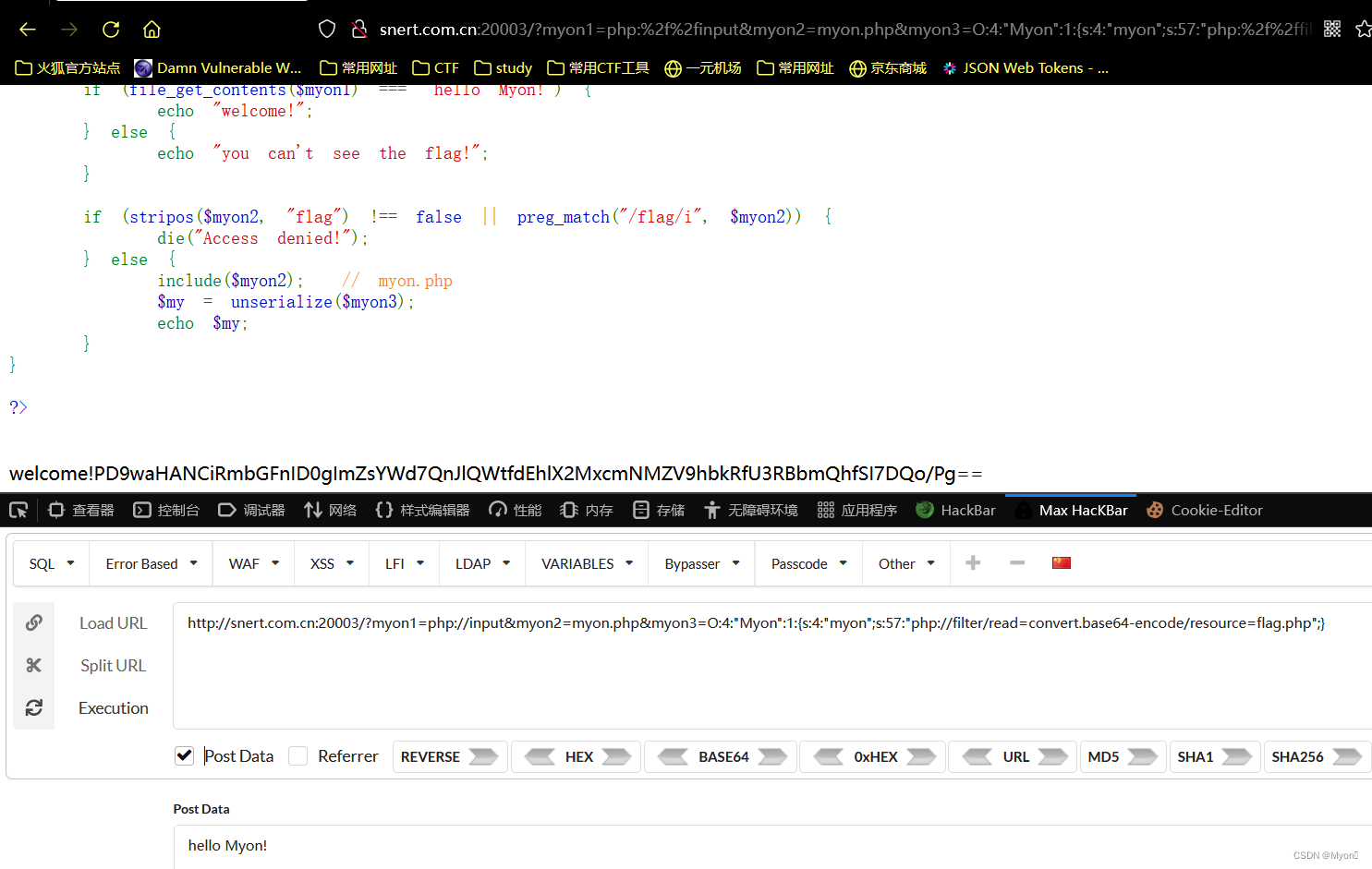Click the link icon beside Load URL
The image size is (1372, 869).
click(34, 622)
